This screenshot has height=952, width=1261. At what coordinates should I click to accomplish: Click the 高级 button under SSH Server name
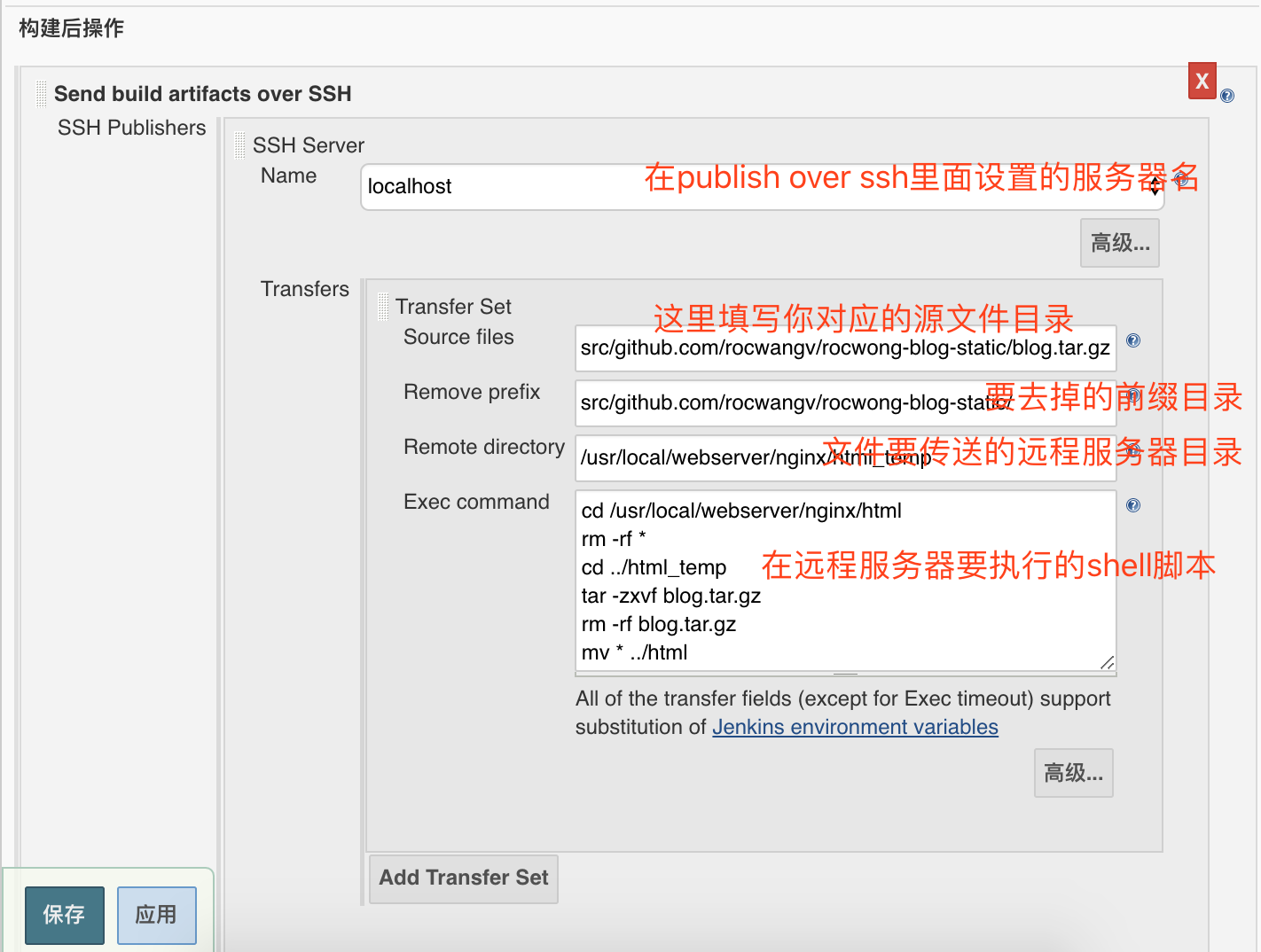pyautogui.click(x=1120, y=243)
